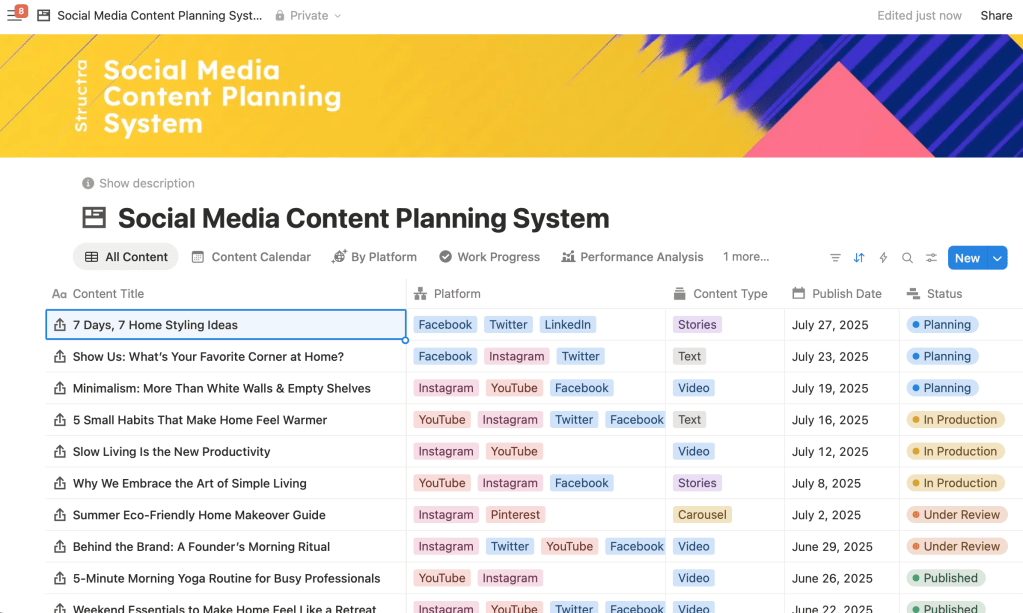Open the dropdown arrow beside New
Screen dimensions: 1023x613
(997, 258)
